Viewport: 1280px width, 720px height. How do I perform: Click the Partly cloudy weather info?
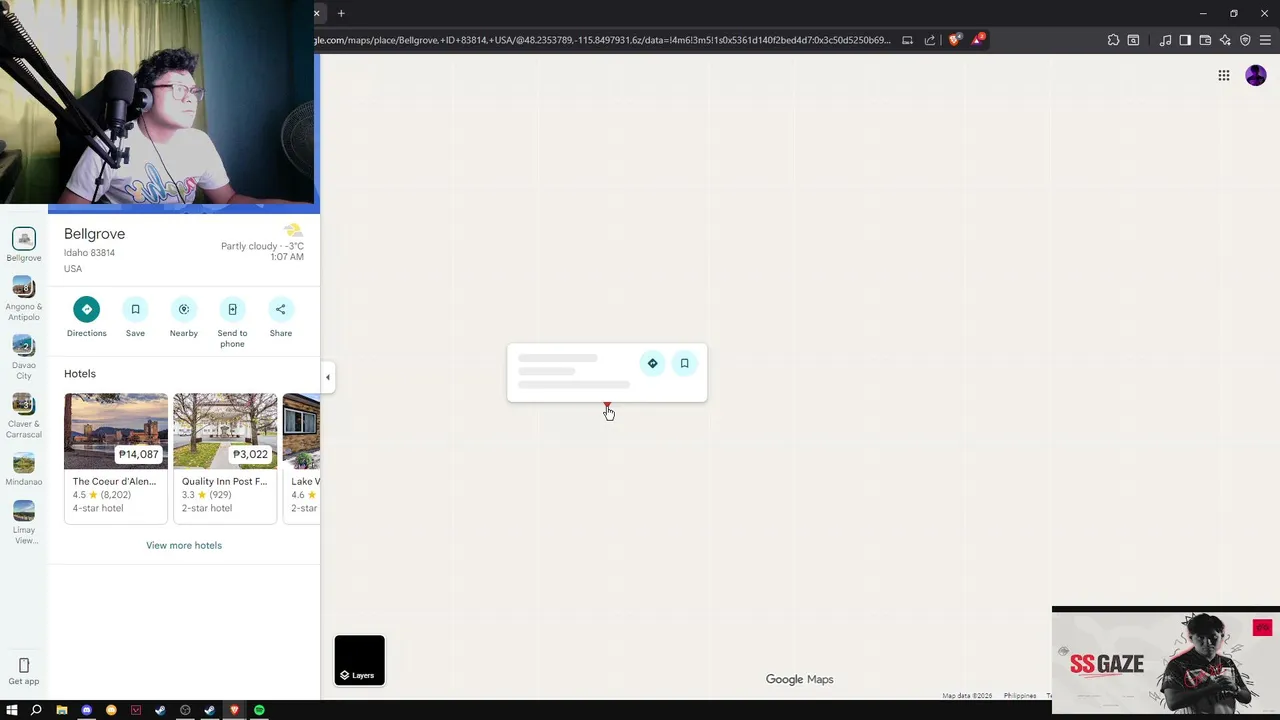click(x=262, y=244)
